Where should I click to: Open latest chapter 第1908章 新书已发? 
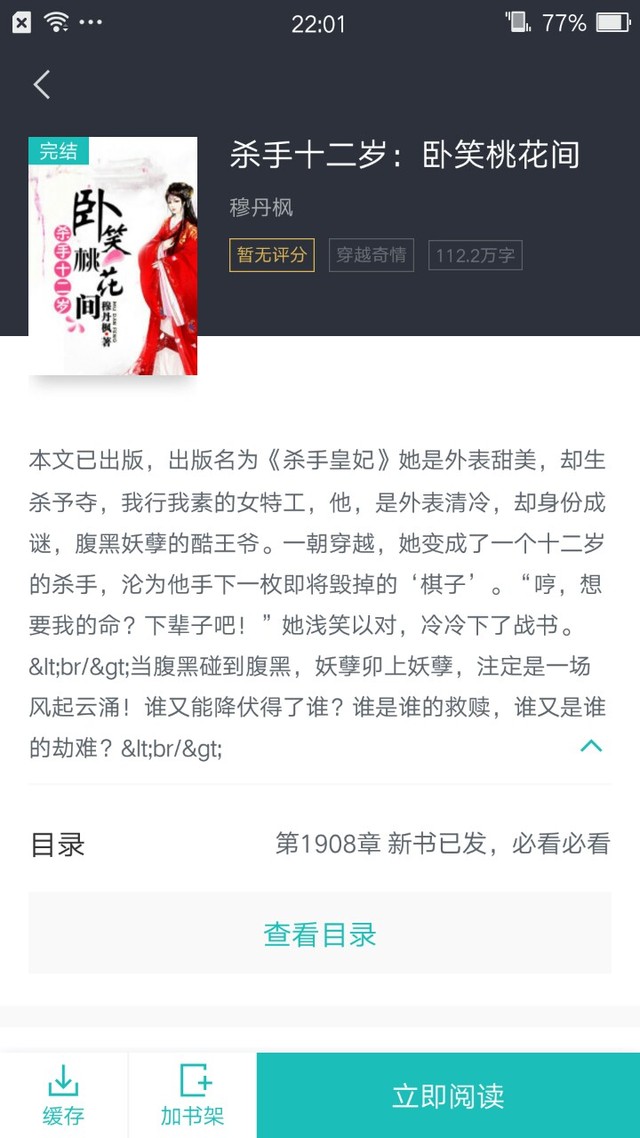click(x=443, y=844)
